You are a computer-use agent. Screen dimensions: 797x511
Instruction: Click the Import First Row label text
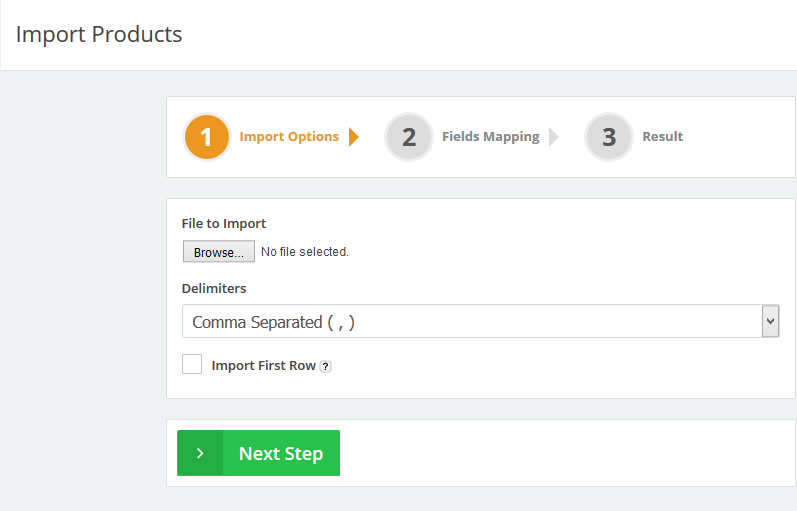[x=263, y=366]
